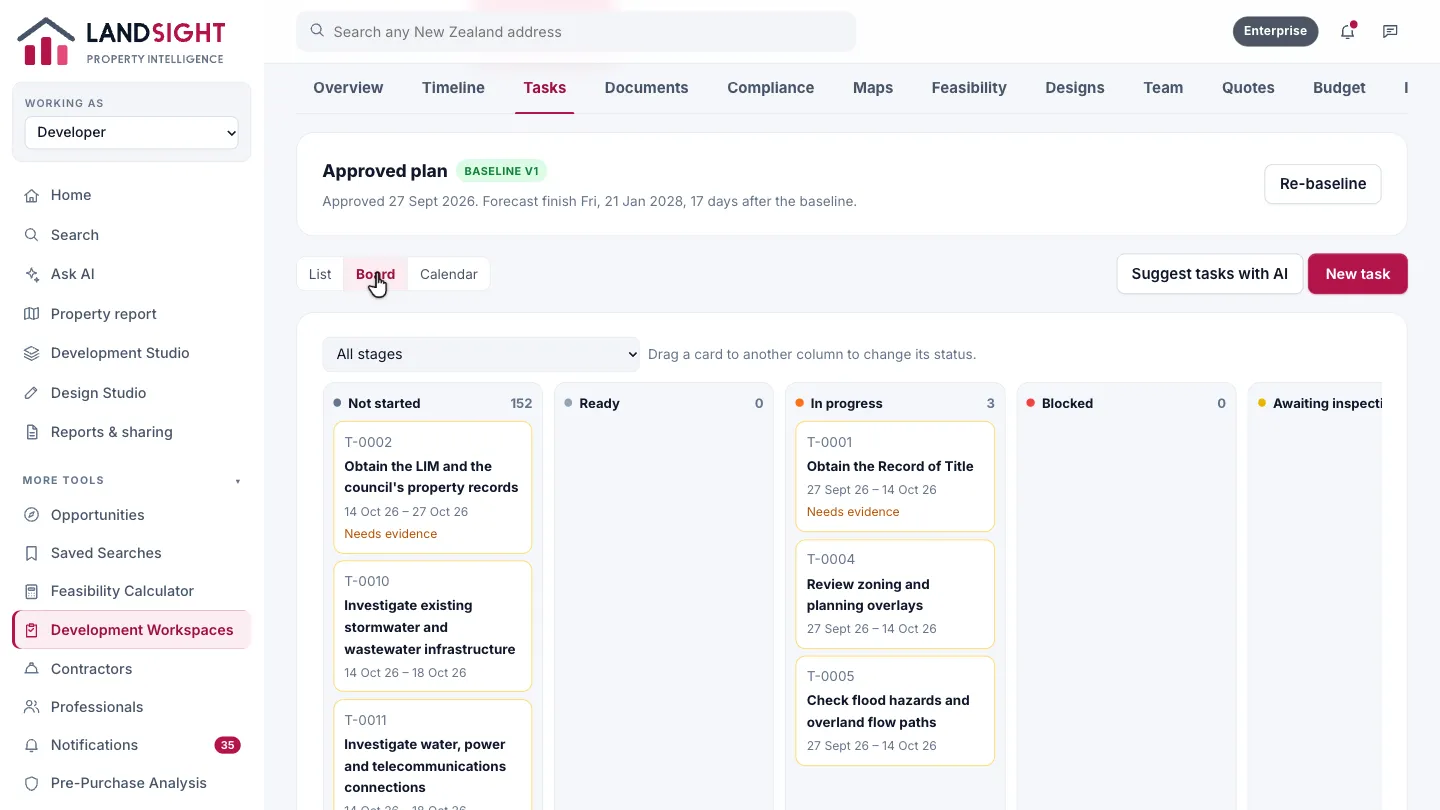
Task: Open task card T-0005 Check flood hazards
Action: click(x=895, y=711)
